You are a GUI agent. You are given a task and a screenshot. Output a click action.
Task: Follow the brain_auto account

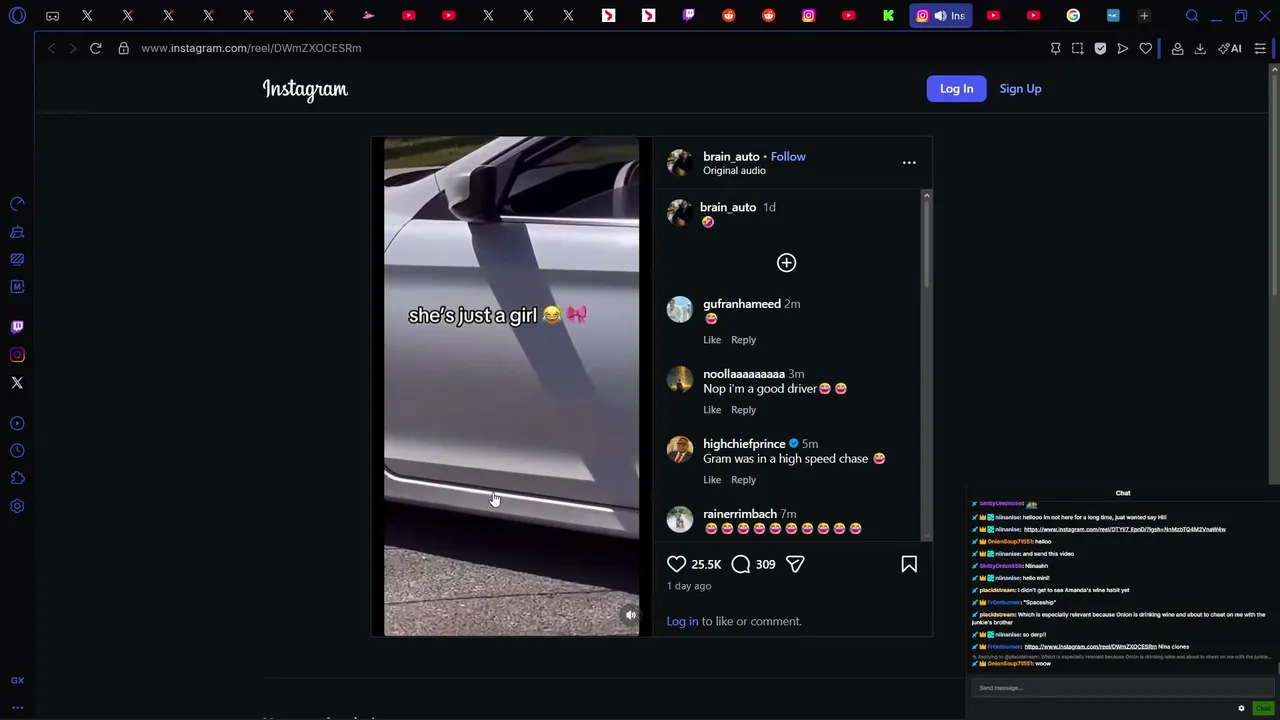pyautogui.click(x=788, y=156)
